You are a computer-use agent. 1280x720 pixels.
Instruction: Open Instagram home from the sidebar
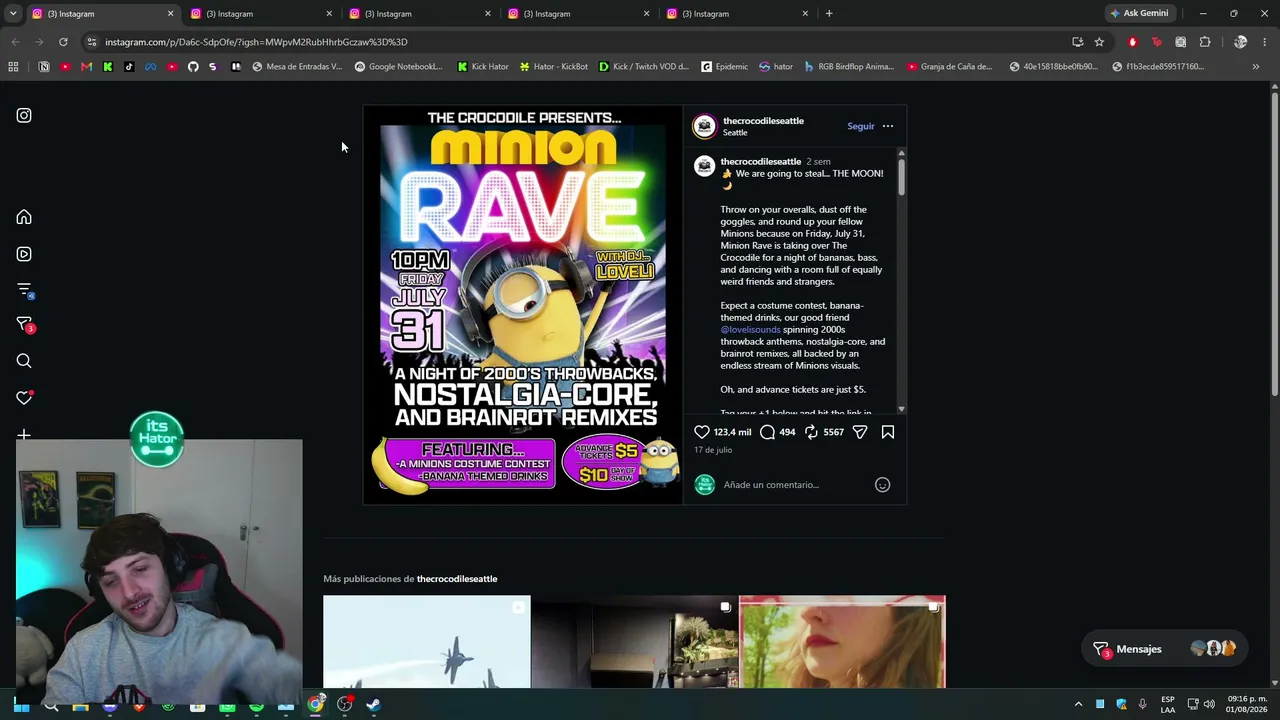click(24, 217)
